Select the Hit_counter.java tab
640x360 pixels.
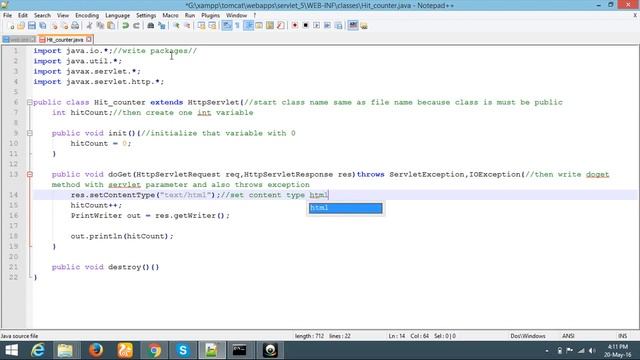64,40
